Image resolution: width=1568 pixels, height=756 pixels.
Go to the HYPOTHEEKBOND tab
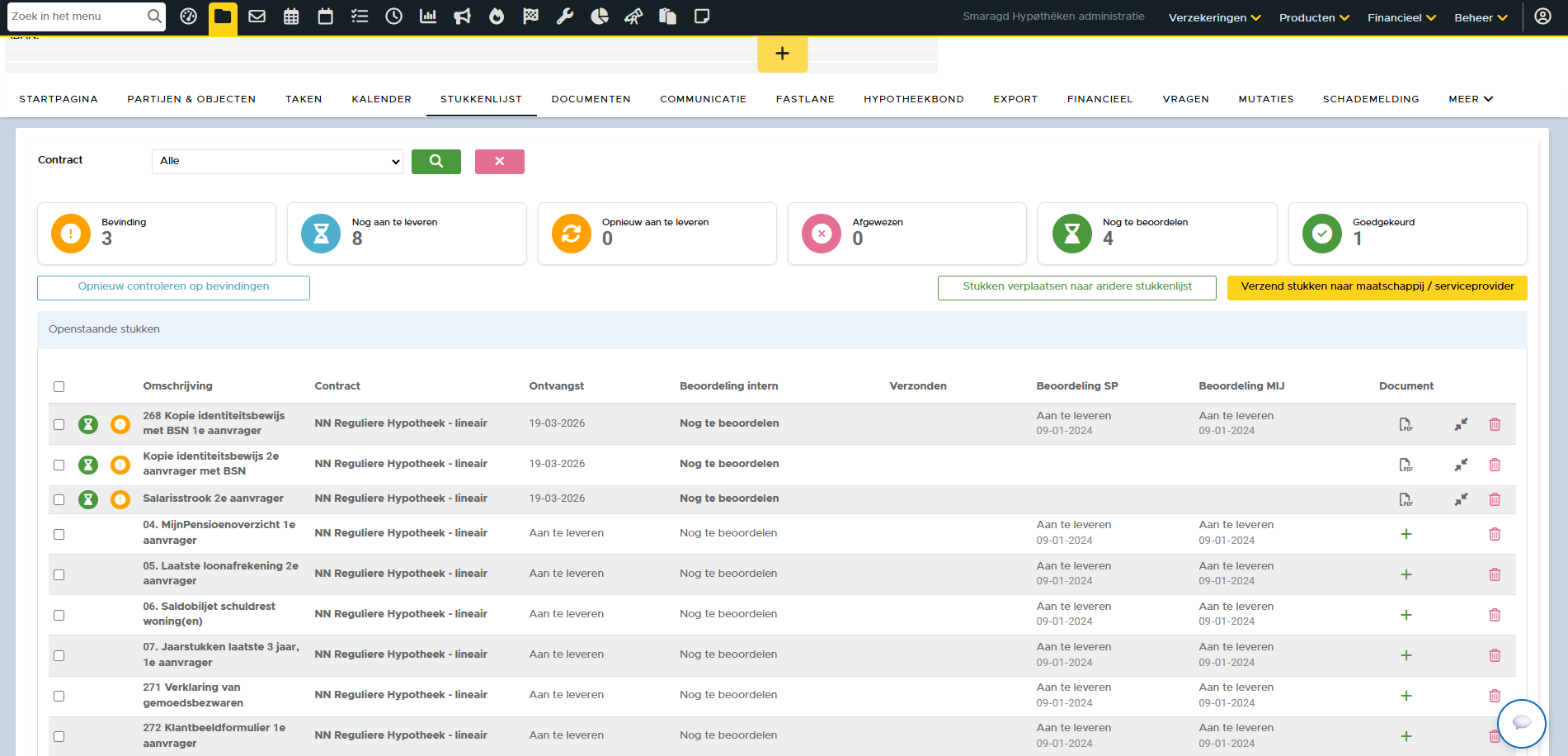[x=913, y=99]
